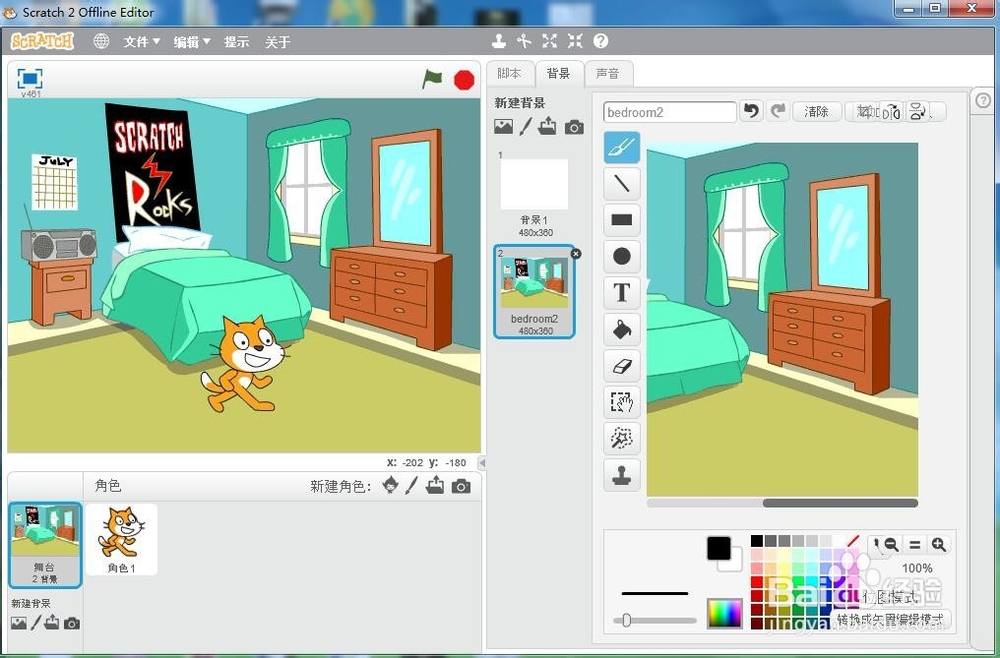The width and height of the screenshot is (1000, 658).
Task: Select the Line tool
Action: 622,184
